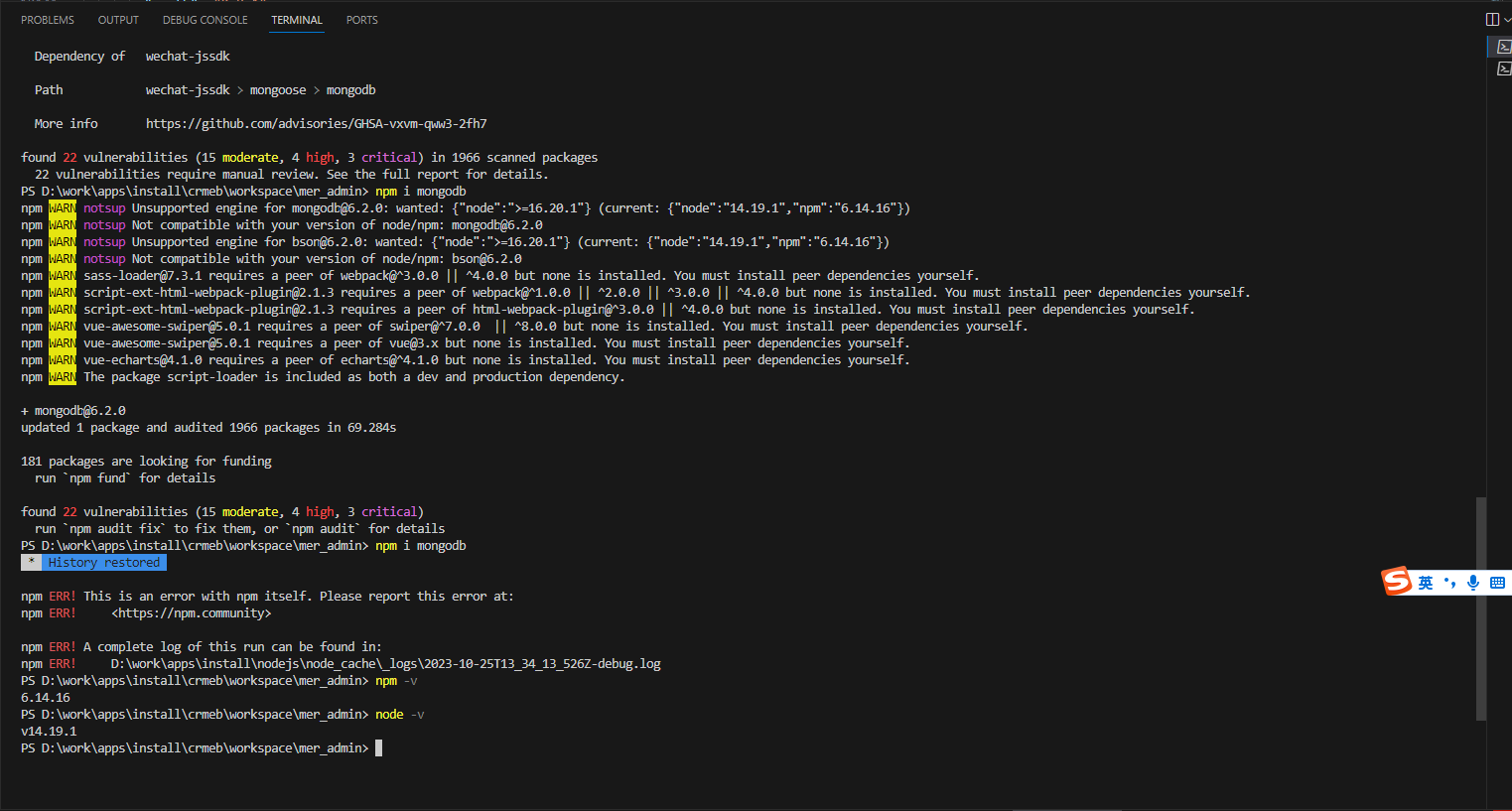Toggle the 英 English input mode
Screen dimensions: 1512x811
pos(1426,583)
